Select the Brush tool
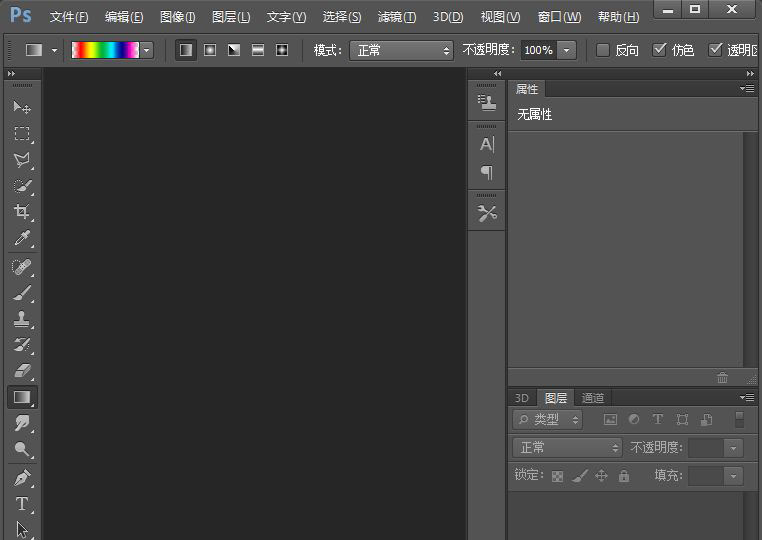Image resolution: width=762 pixels, height=540 pixels. [x=22, y=293]
